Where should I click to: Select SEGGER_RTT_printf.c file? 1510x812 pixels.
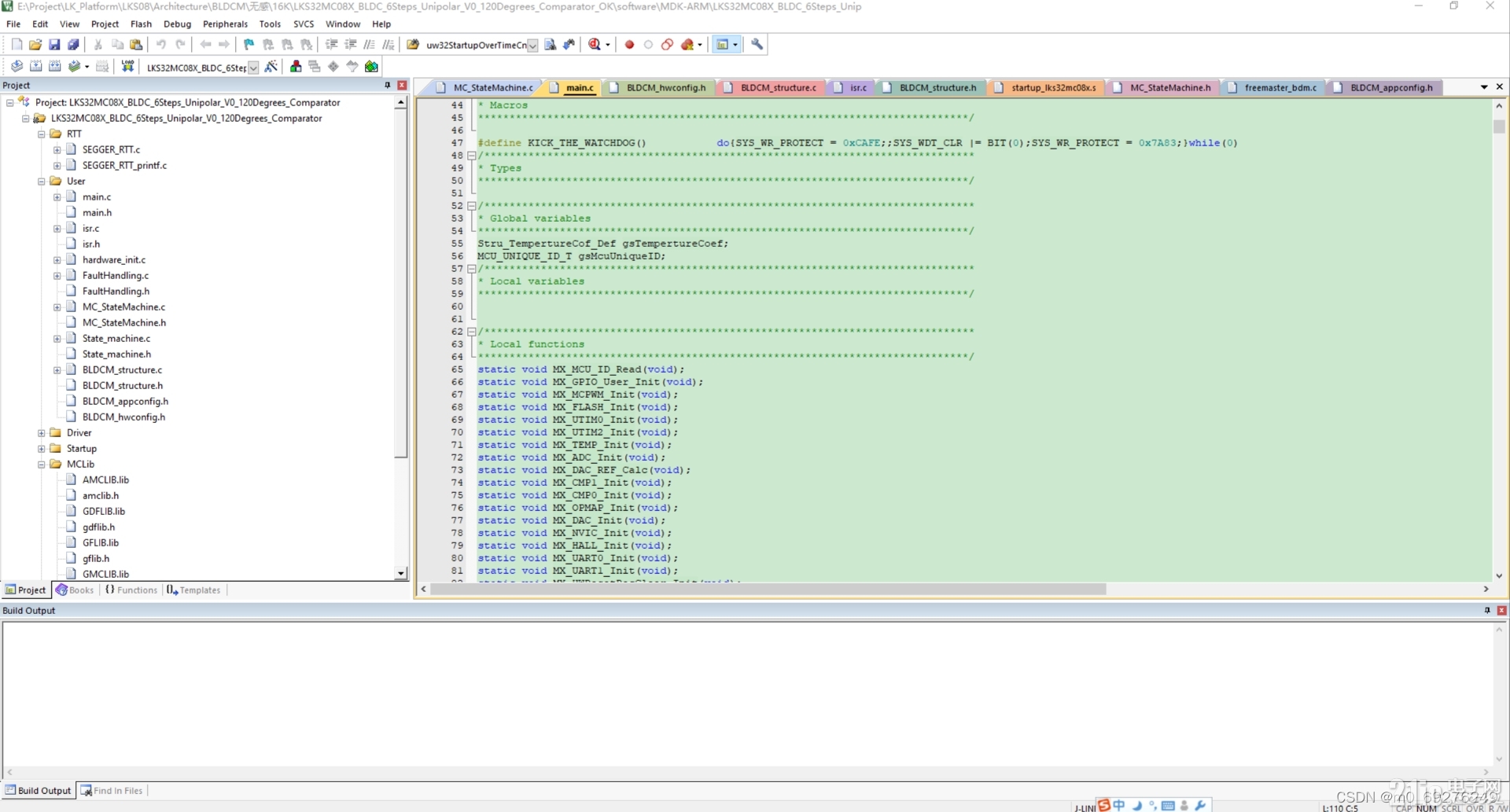(x=124, y=166)
